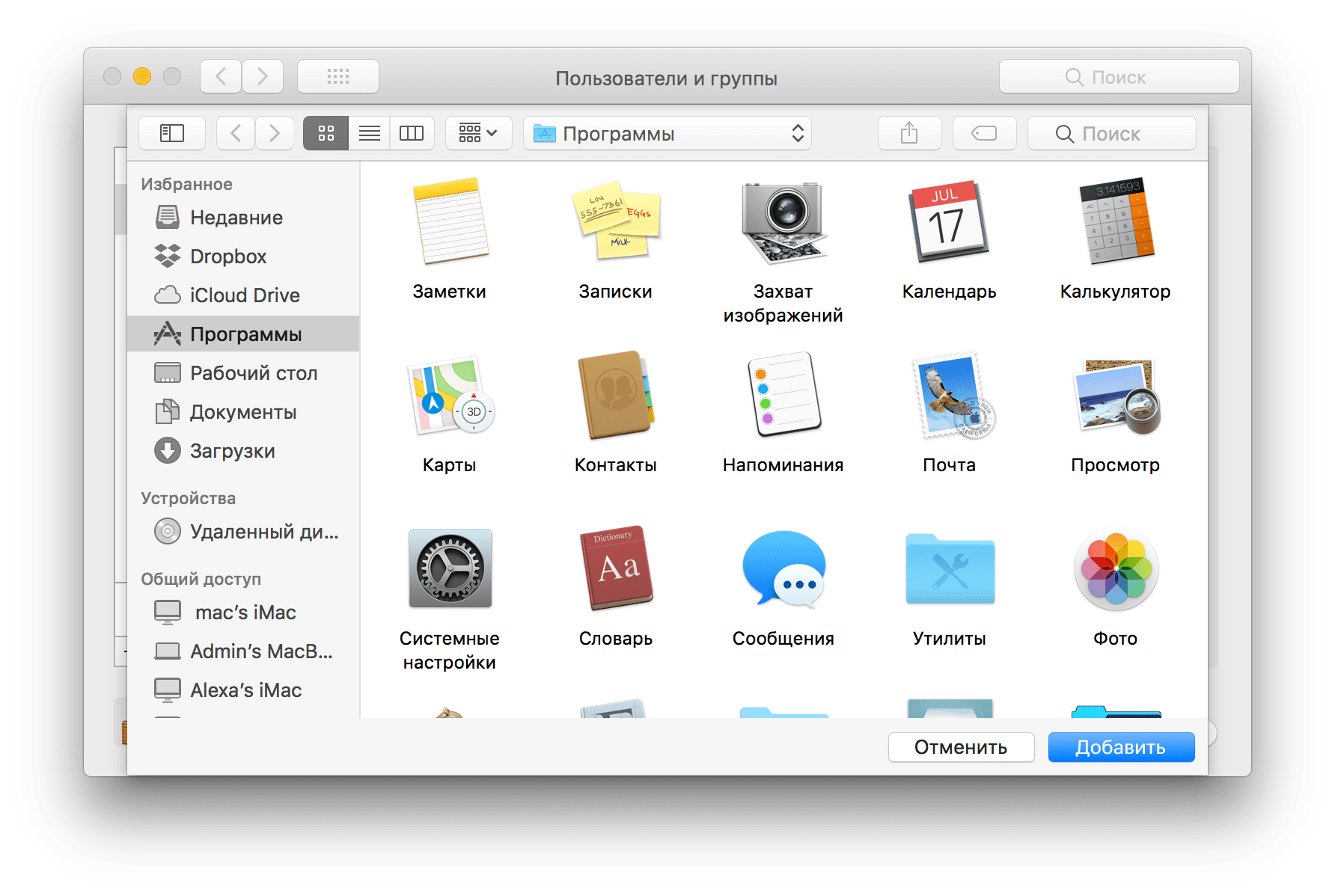Open mac's iMac shared computer
The height and width of the screenshot is (896, 1335).
tap(243, 612)
